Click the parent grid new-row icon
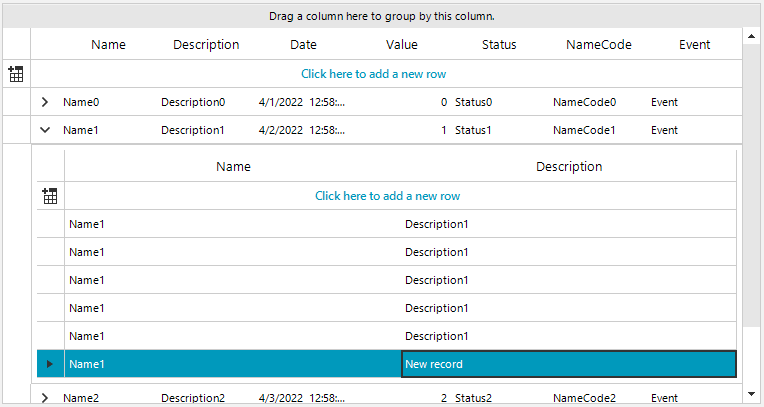Screen dimensions: 764x407 [16, 74]
